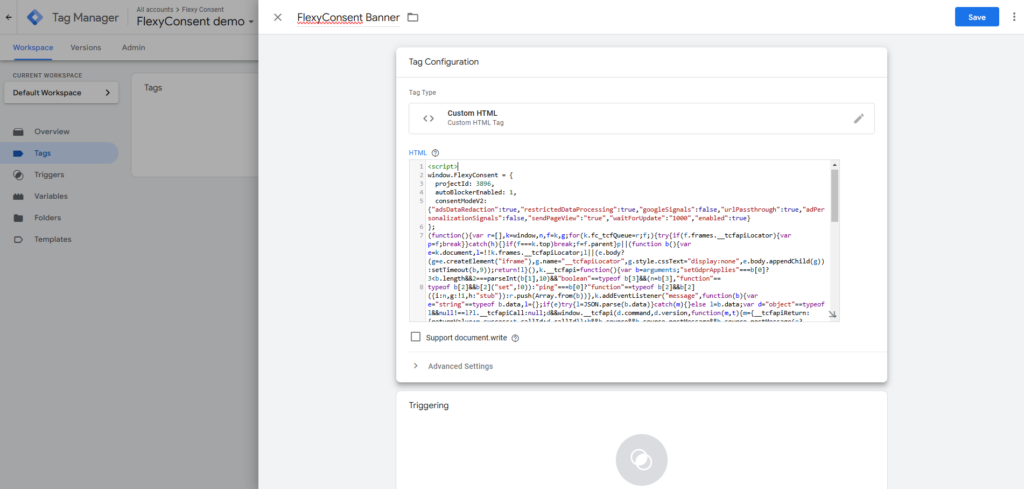Screen dimensions: 1024x489
Task: Click the FlexyConsent Banner tag name field
Action: click(348, 17)
